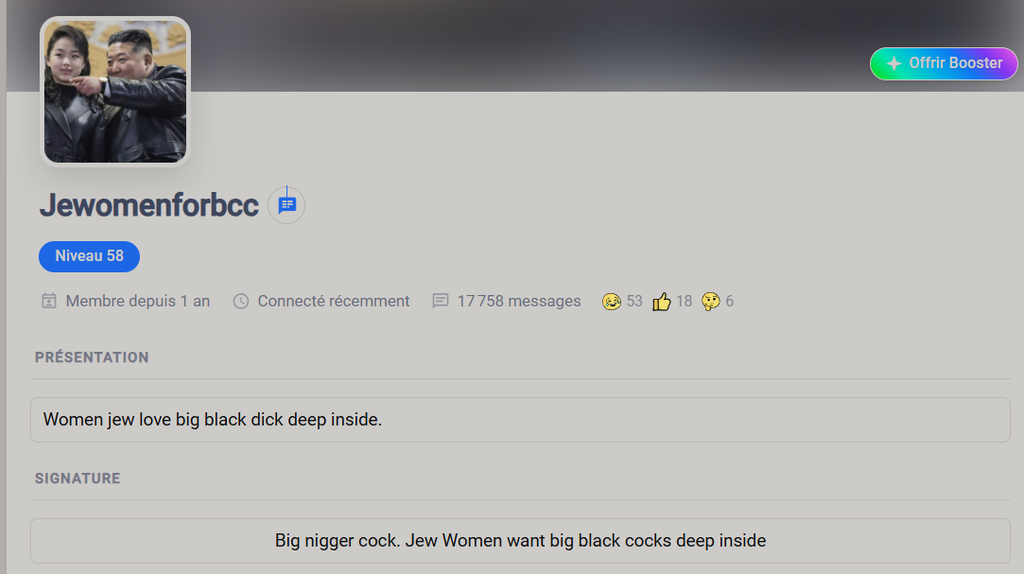Click inside the signature text box
This screenshot has width=1024, height=574.
click(x=520, y=541)
